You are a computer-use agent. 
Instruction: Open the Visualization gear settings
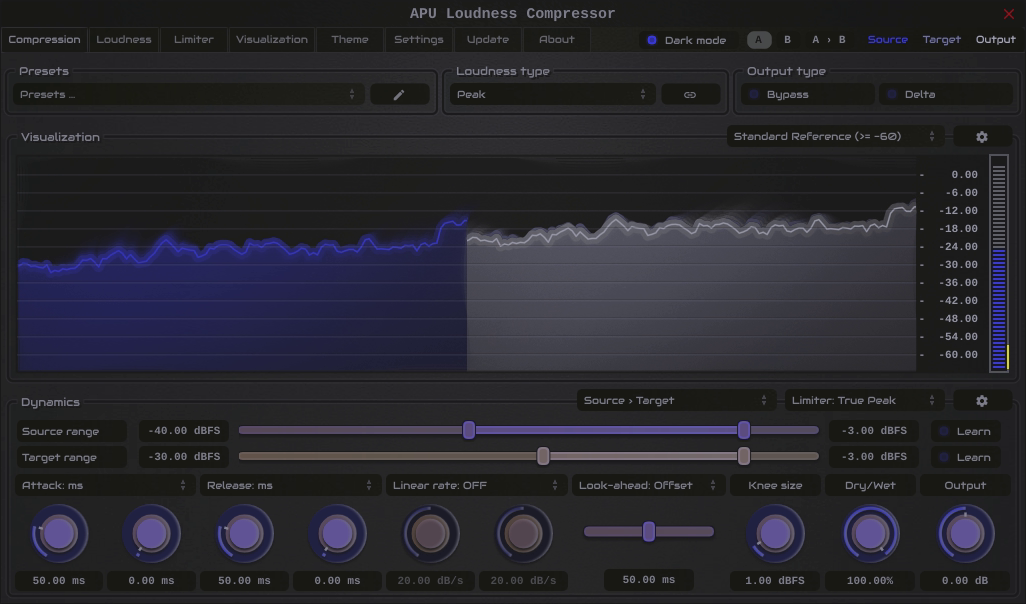(982, 137)
